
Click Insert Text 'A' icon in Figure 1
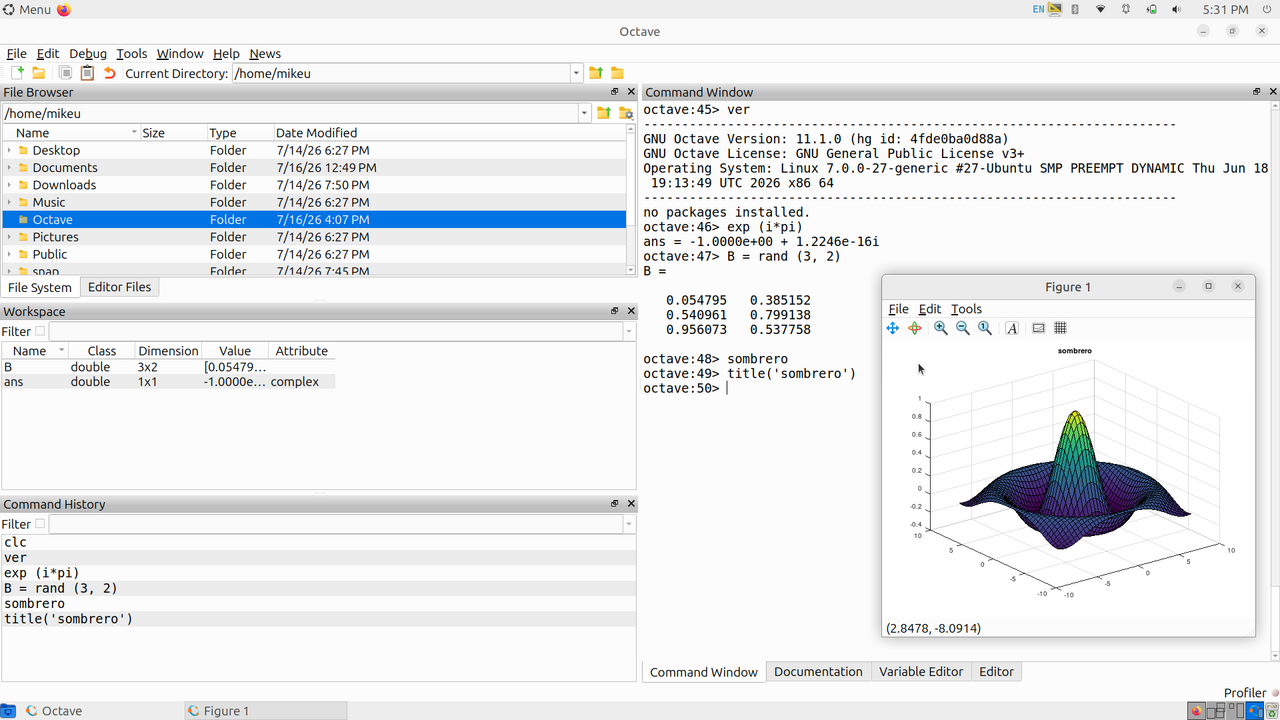point(1012,328)
